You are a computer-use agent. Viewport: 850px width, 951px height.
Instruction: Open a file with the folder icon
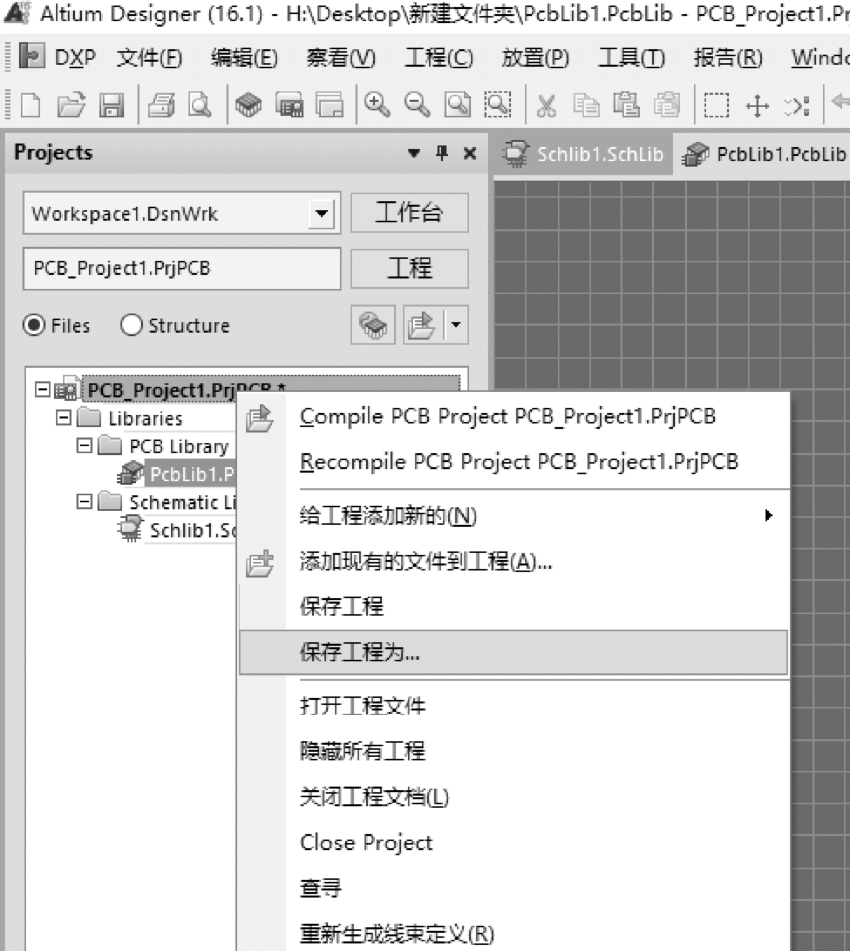[71, 106]
